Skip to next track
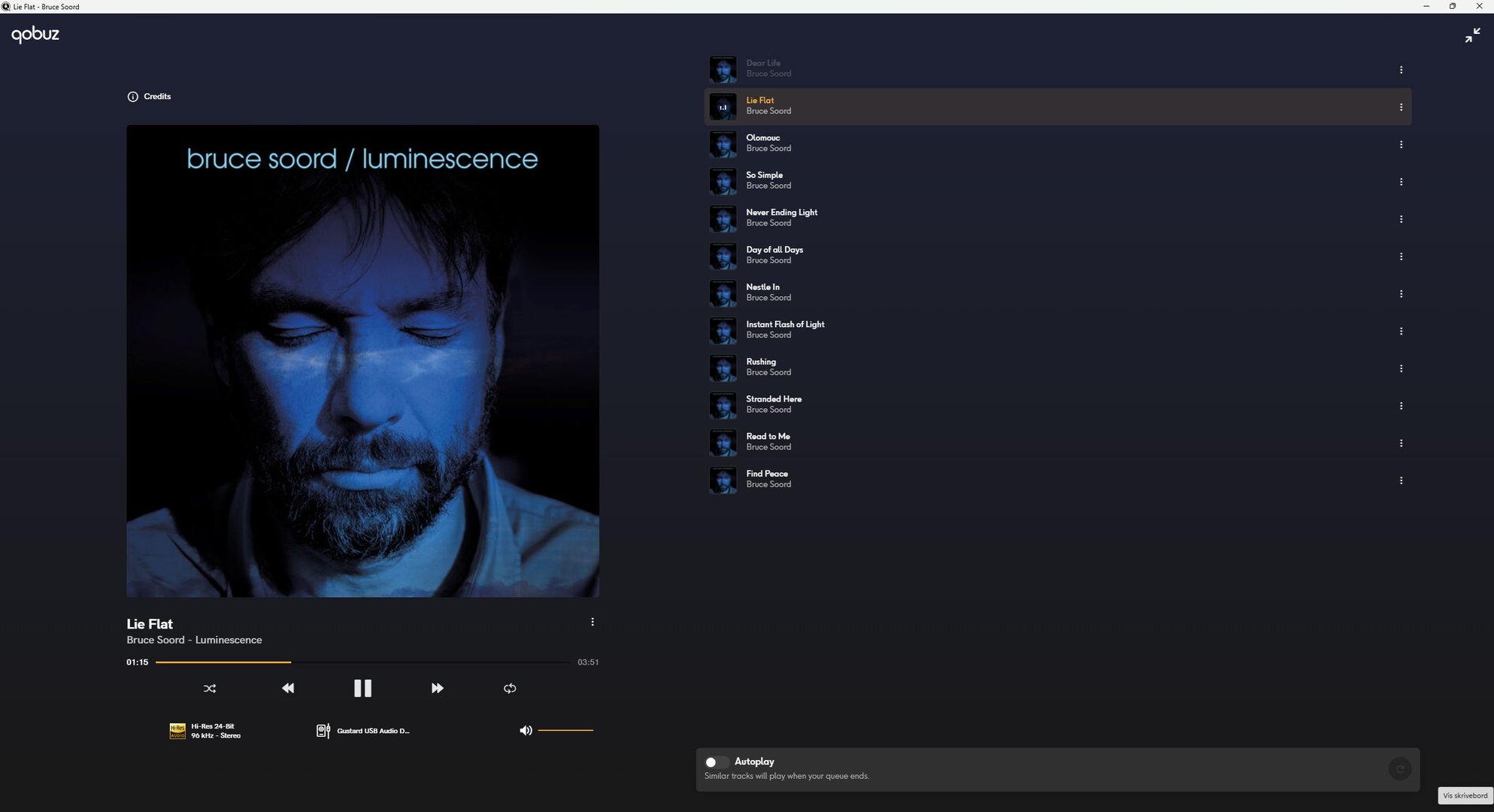This screenshot has width=1494, height=812. click(437, 688)
